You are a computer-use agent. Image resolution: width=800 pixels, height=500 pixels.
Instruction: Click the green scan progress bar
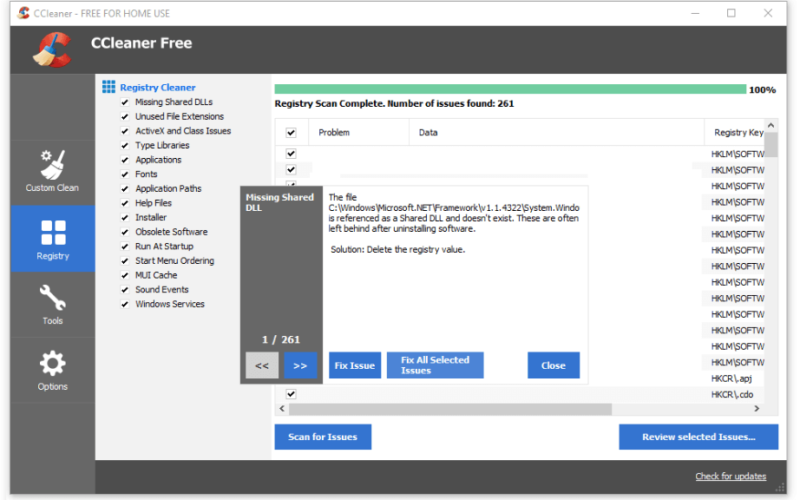[510, 89]
